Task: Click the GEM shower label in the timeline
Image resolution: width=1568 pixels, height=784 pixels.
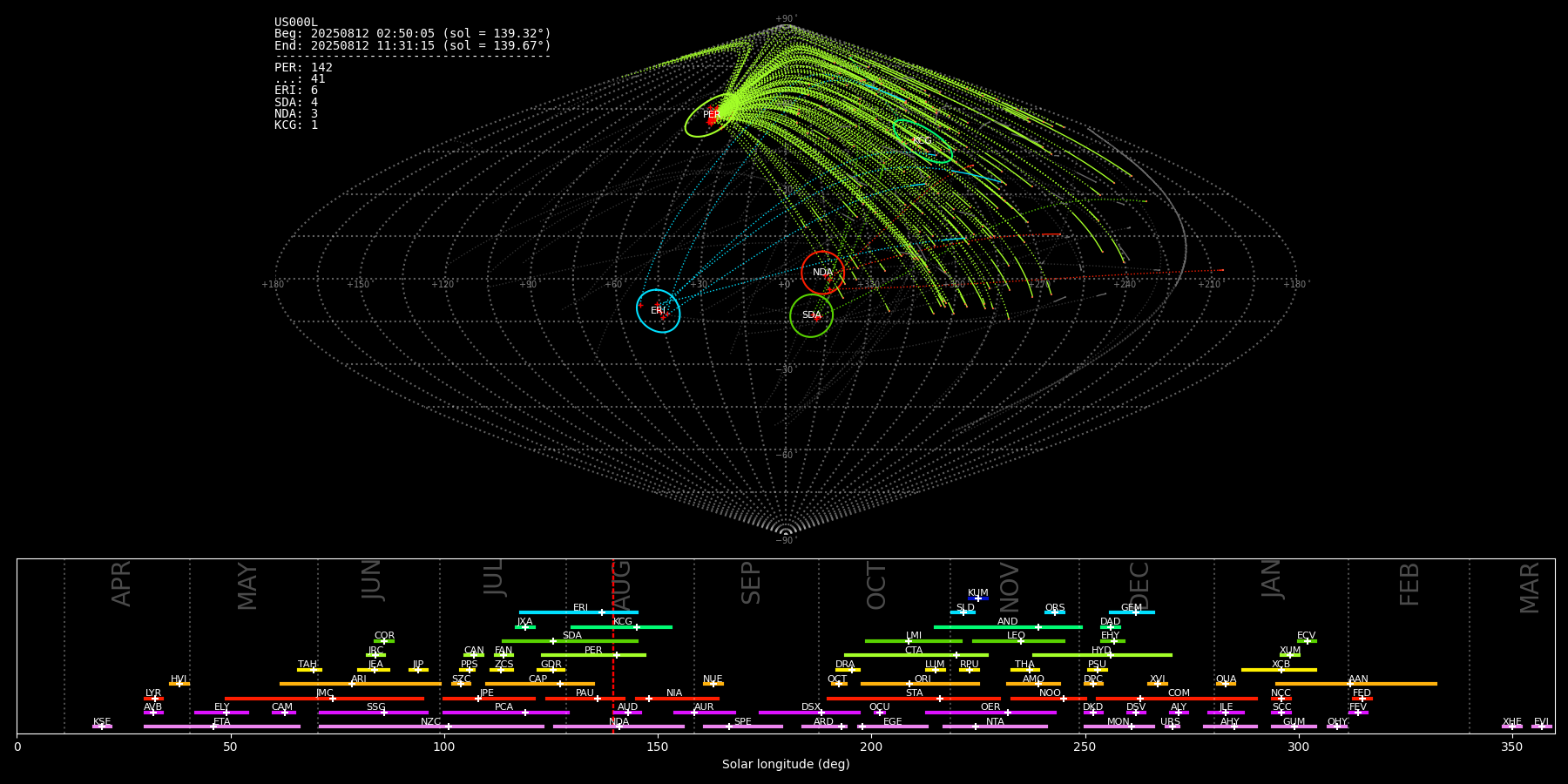Action: (x=1132, y=608)
